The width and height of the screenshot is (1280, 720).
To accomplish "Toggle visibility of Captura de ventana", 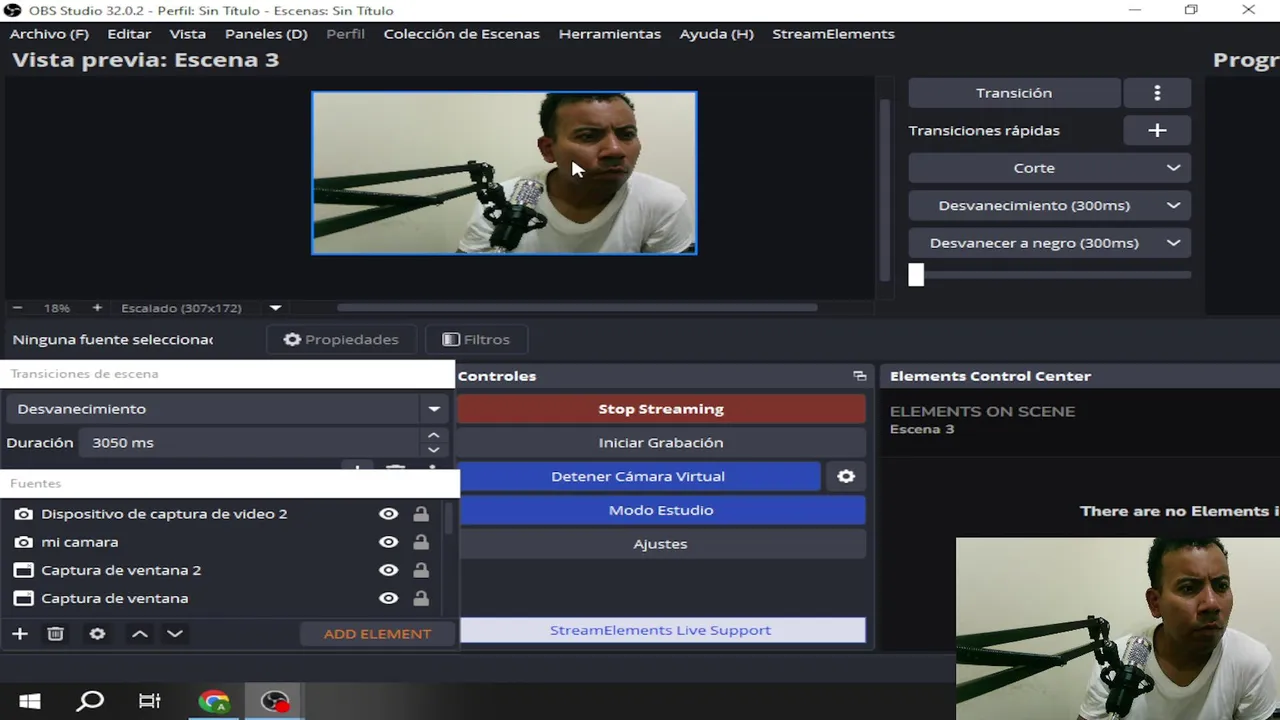I will 389,598.
